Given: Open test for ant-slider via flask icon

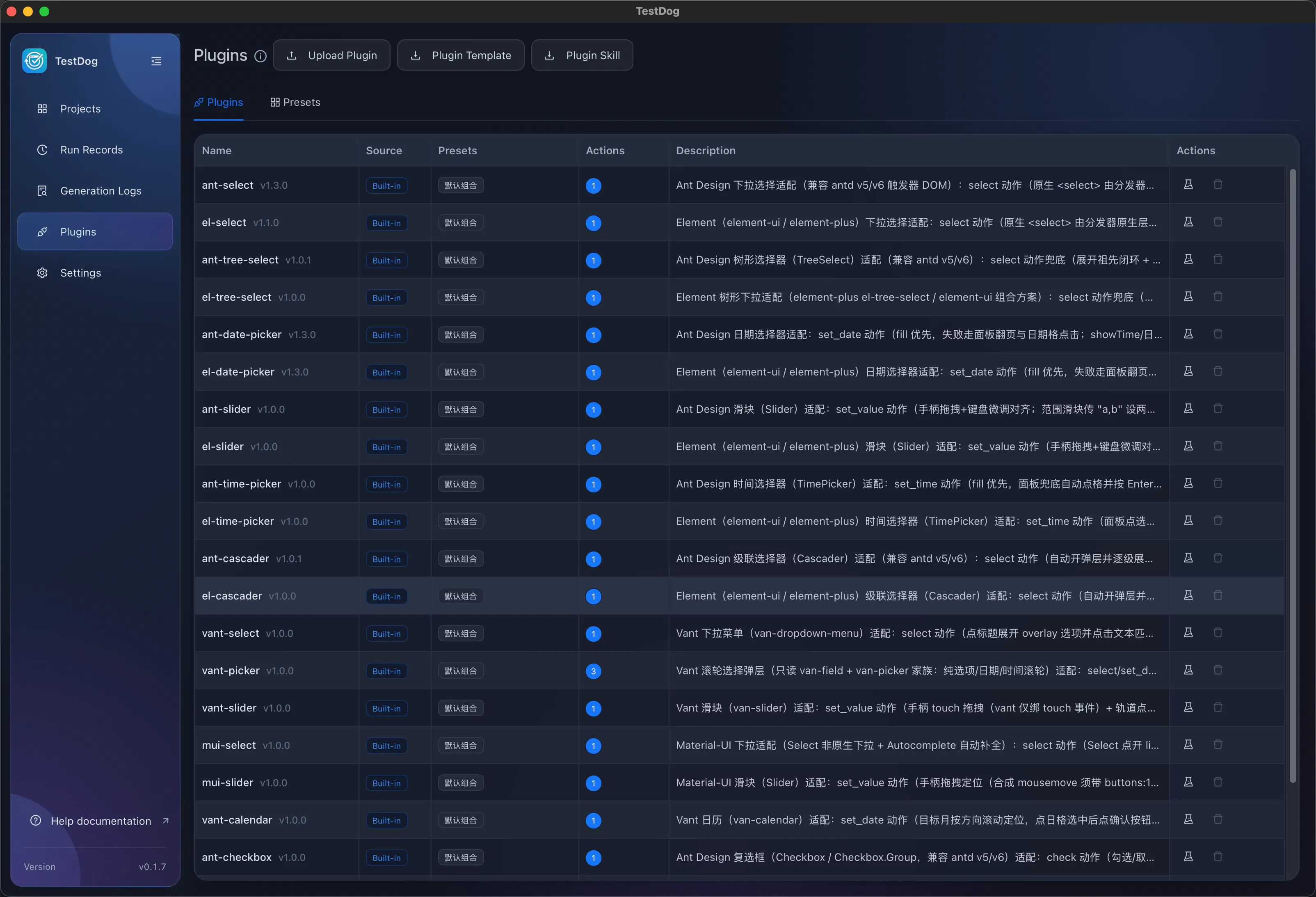Looking at the screenshot, I should 1188,409.
